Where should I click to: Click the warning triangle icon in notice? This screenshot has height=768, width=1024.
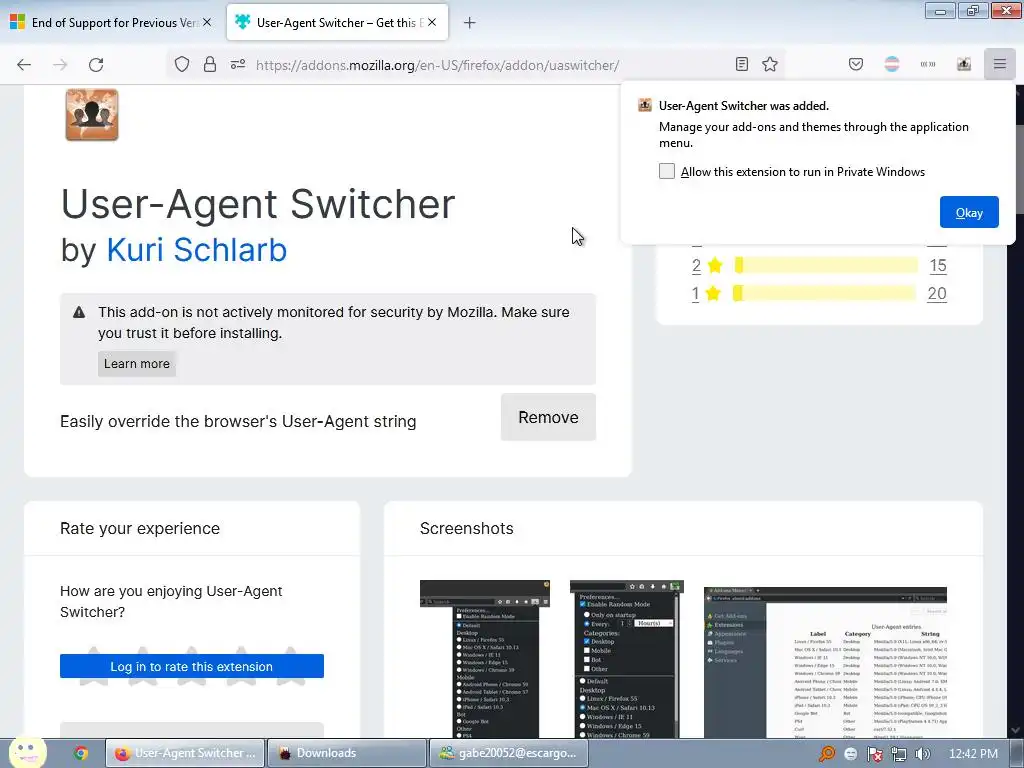[79, 312]
